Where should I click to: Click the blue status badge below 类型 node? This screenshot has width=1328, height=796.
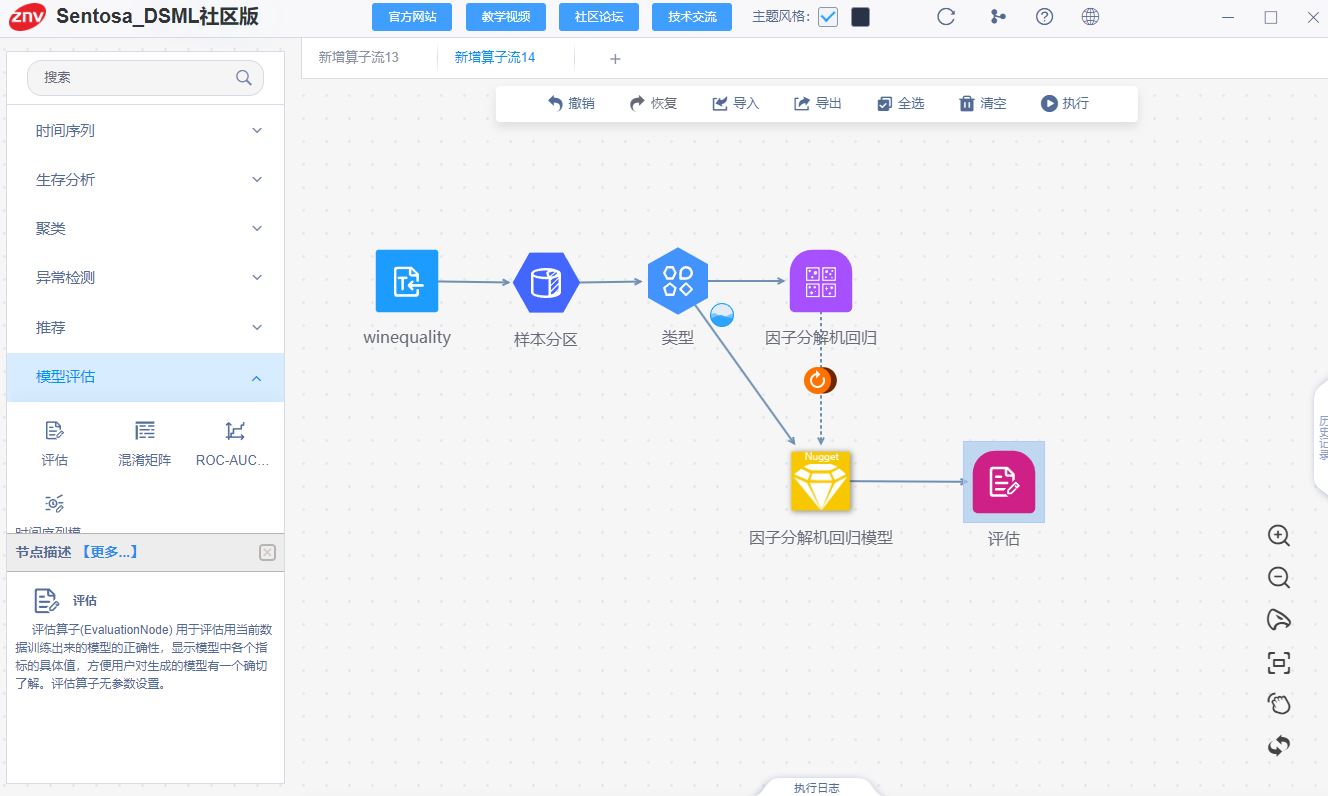[722, 315]
